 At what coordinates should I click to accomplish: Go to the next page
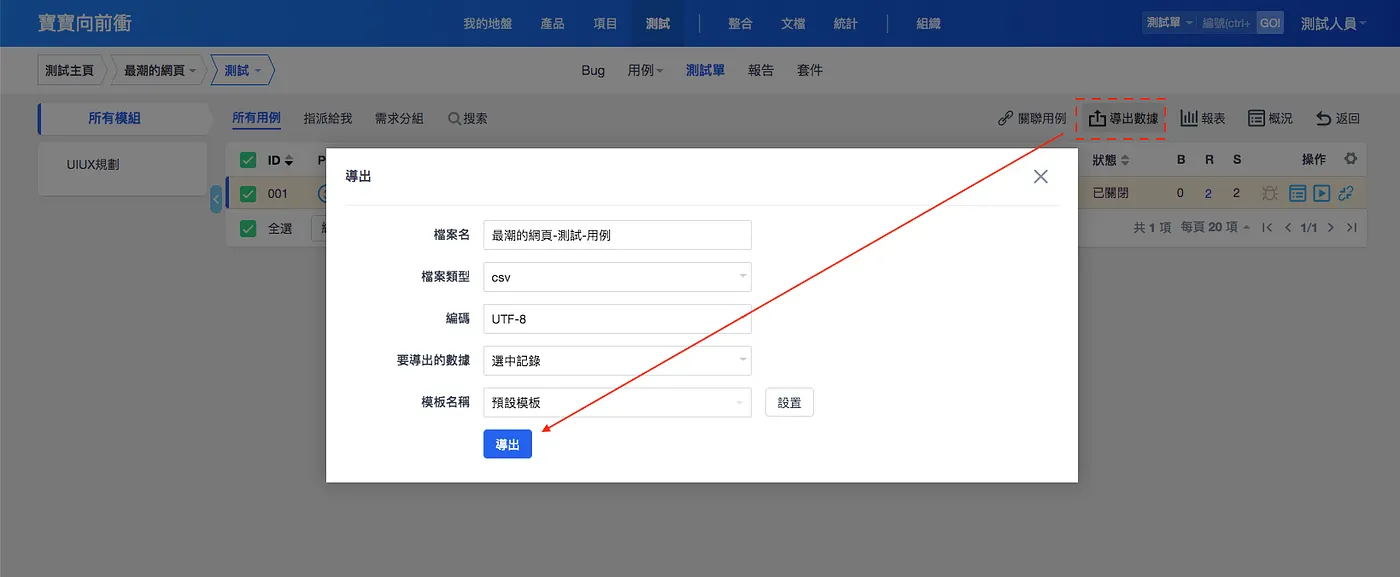[x=1330, y=228]
